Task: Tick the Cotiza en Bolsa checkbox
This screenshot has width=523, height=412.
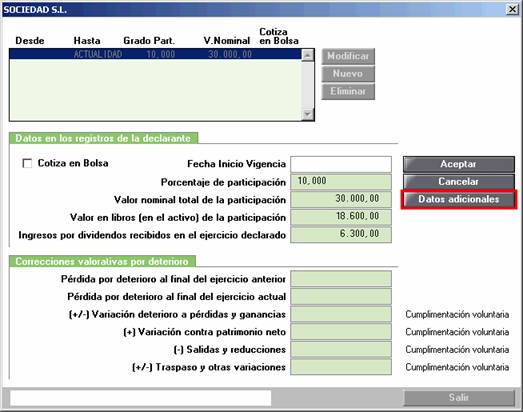Action: (27, 163)
